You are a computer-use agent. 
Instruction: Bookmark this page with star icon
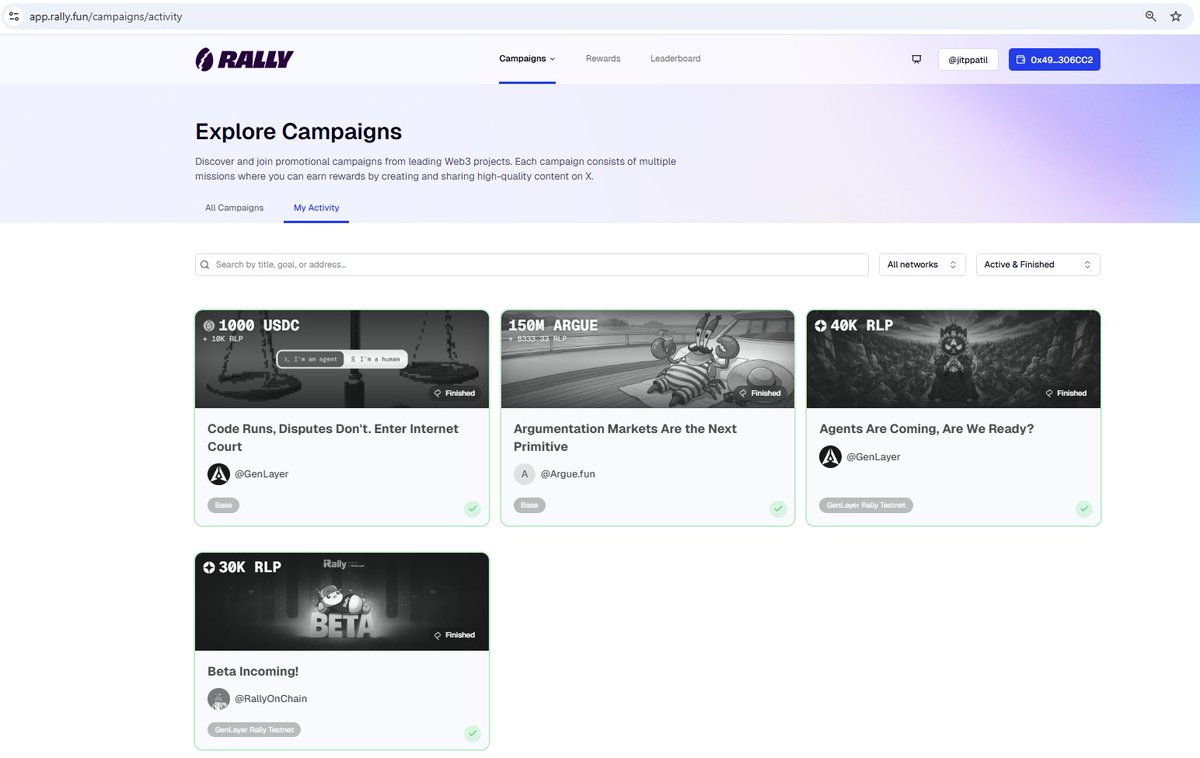(x=1176, y=16)
